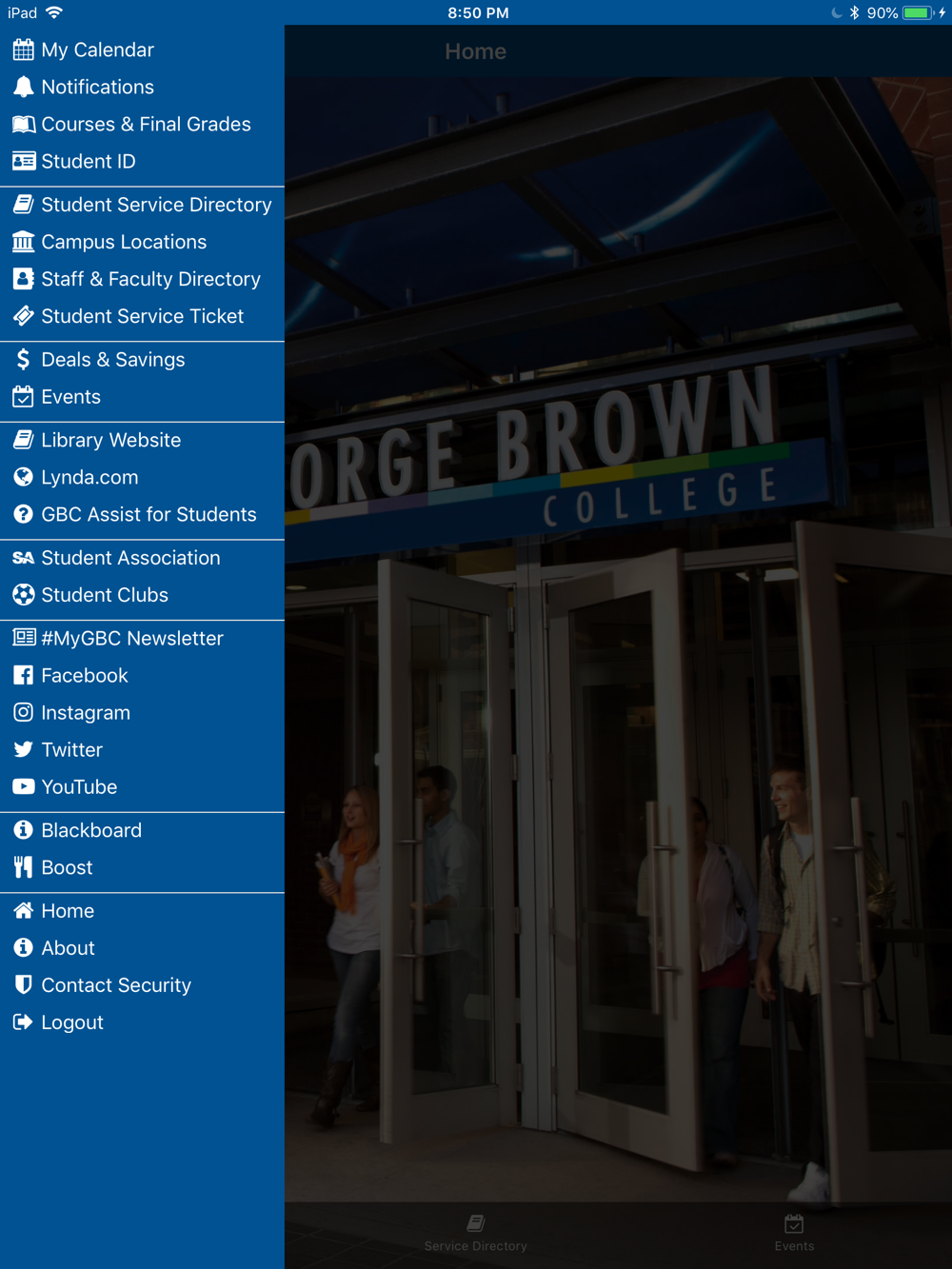This screenshot has width=952, height=1269.
Task: Open GBC Assist for Students
Action: [142, 514]
